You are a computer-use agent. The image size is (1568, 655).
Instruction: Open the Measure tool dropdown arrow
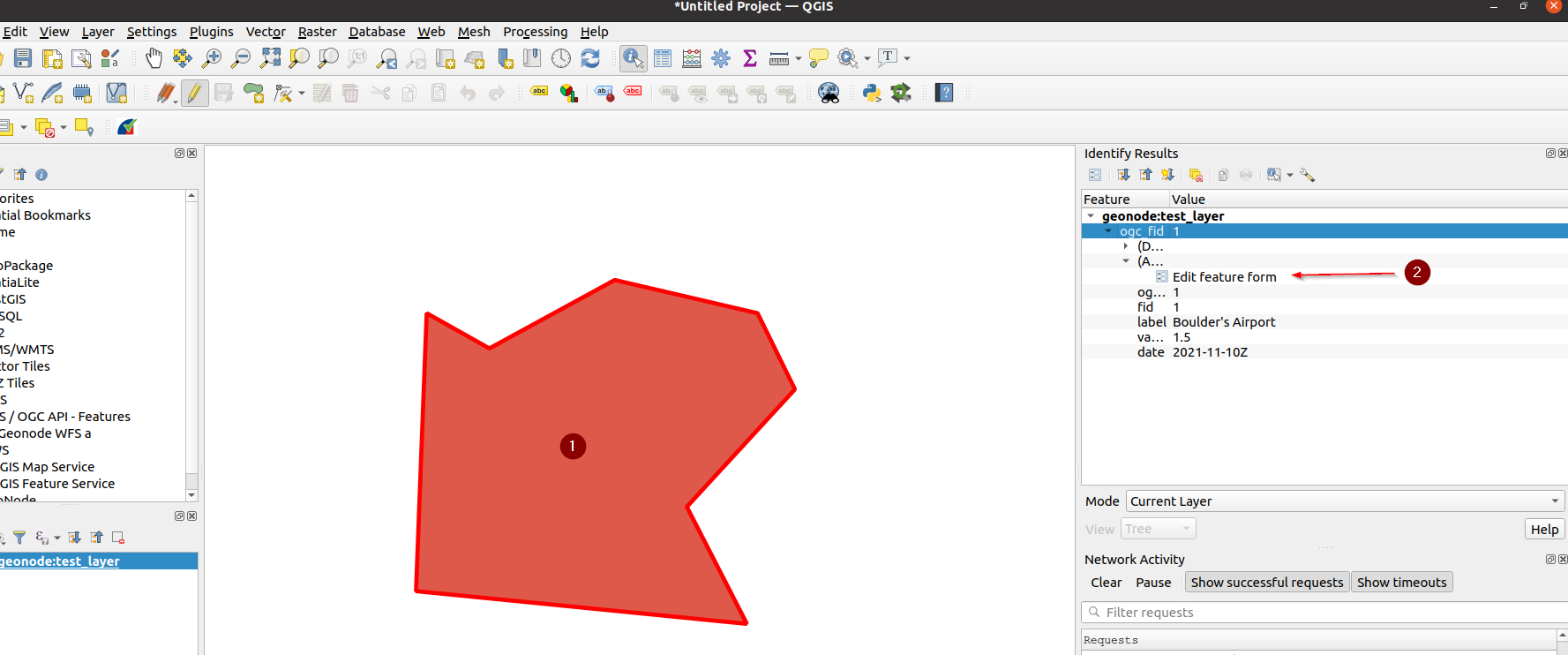coord(799,59)
